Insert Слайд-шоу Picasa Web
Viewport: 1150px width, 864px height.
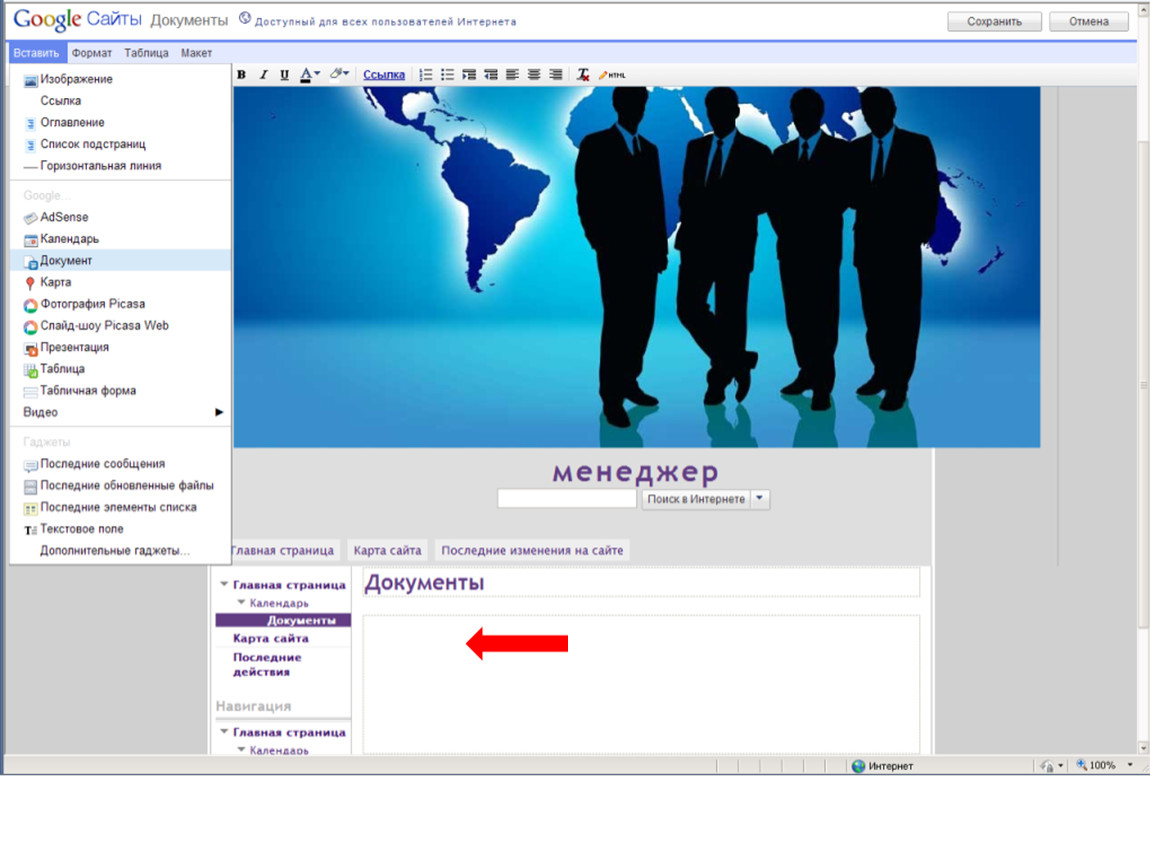tap(120, 325)
